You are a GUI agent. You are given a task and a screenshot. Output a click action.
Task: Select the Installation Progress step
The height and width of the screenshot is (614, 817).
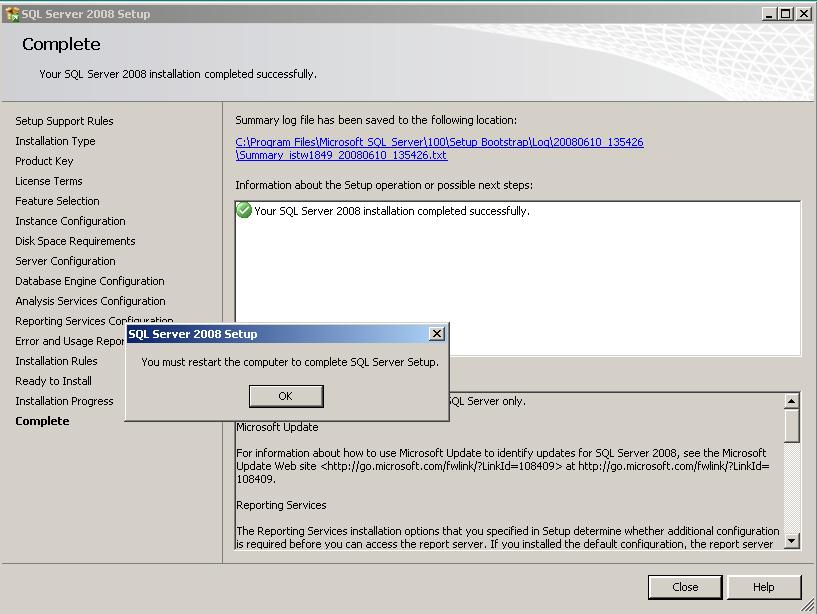[x=64, y=401]
